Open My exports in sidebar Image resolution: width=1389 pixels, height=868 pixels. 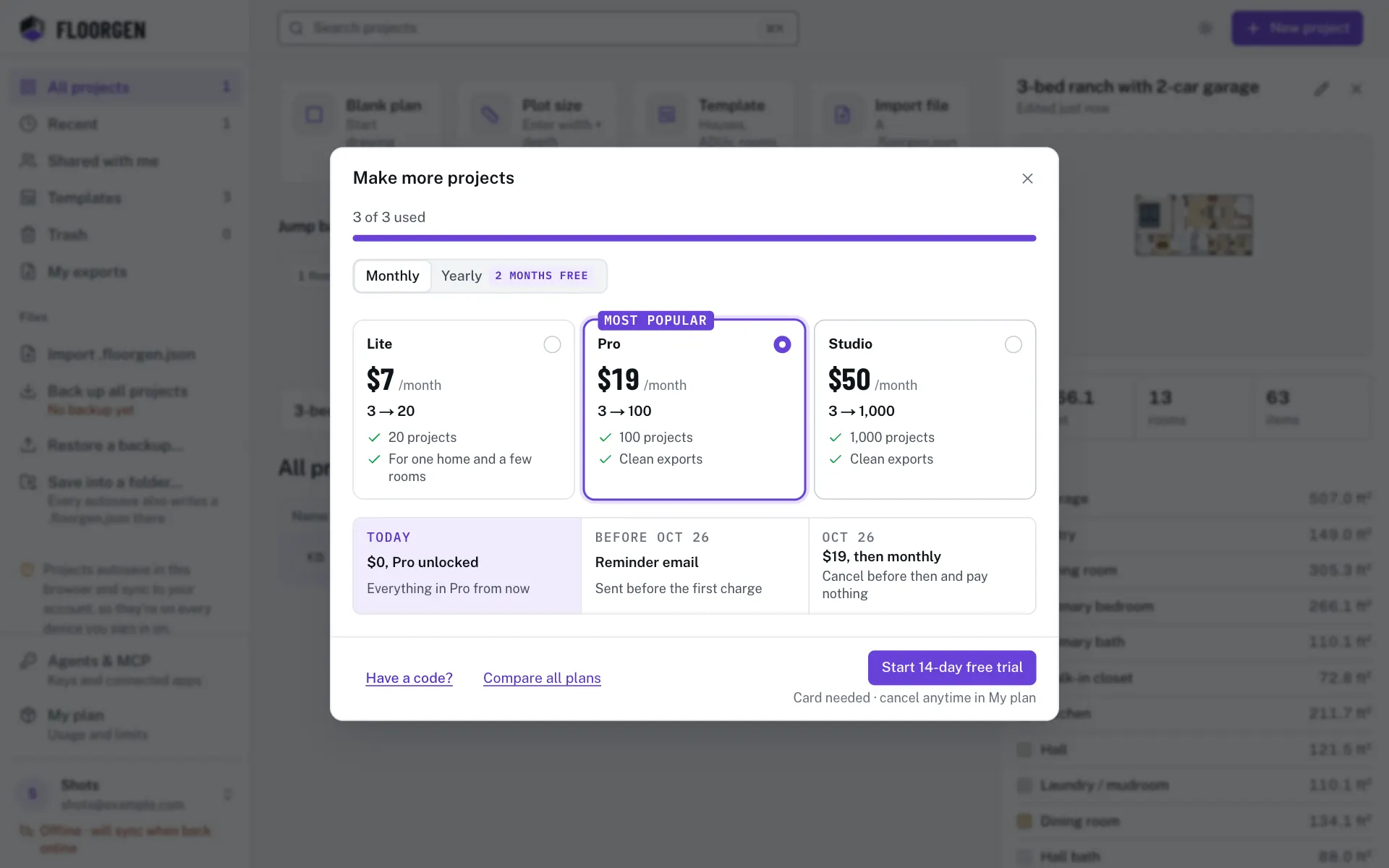124,271
